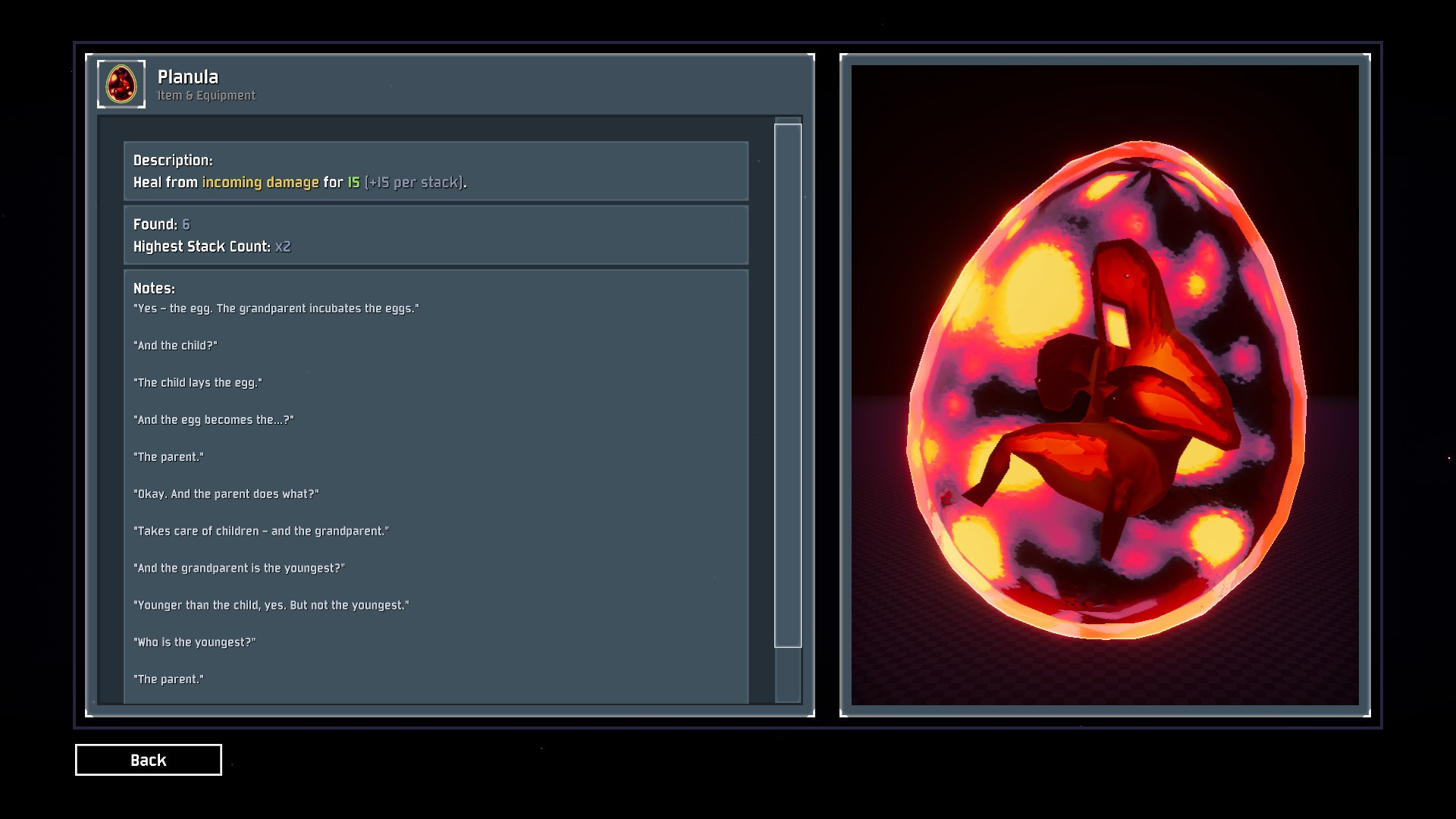Click the Planula title text
The image size is (1456, 819).
187,77
